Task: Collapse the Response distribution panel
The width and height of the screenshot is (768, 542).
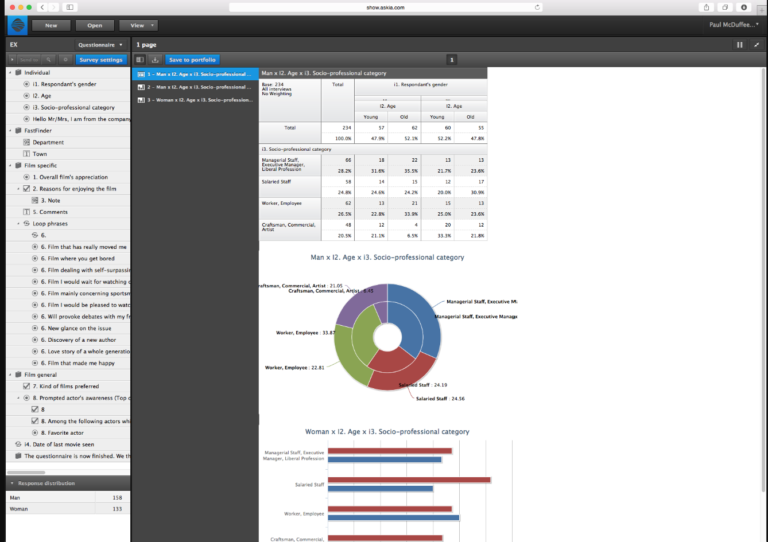Action: tap(12, 483)
